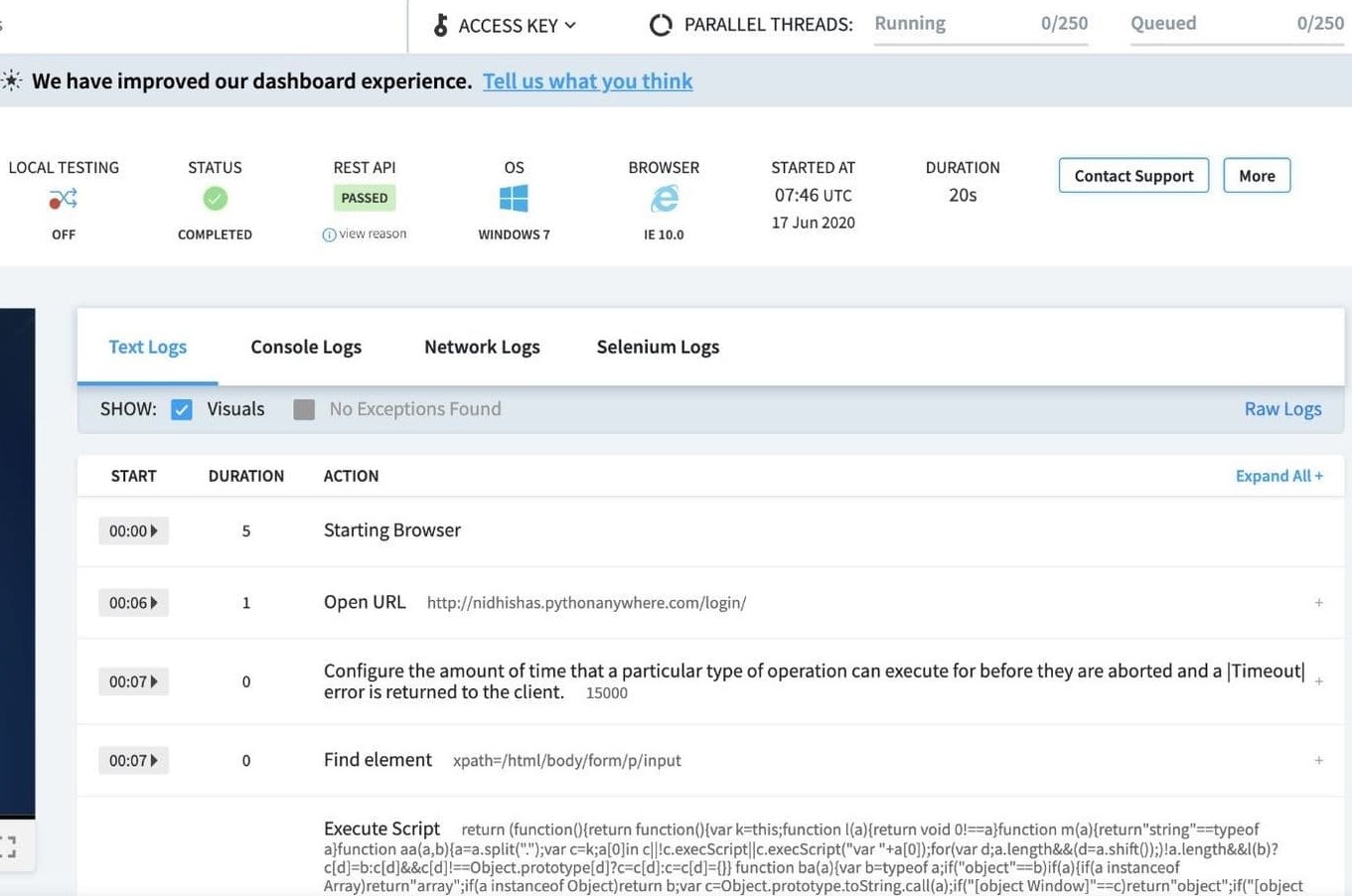Click the fullscreen icon on video panel

coord(8,846)
